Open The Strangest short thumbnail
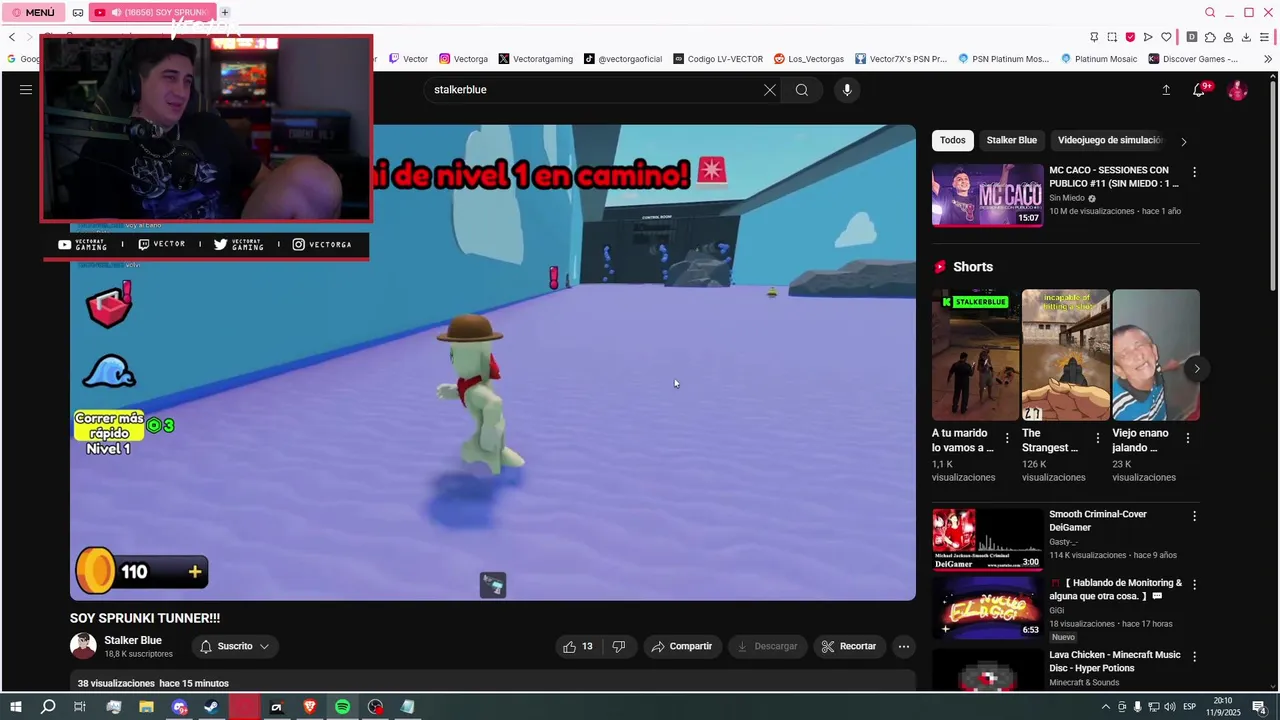 pyautogui.click(x=1066, y=355)
